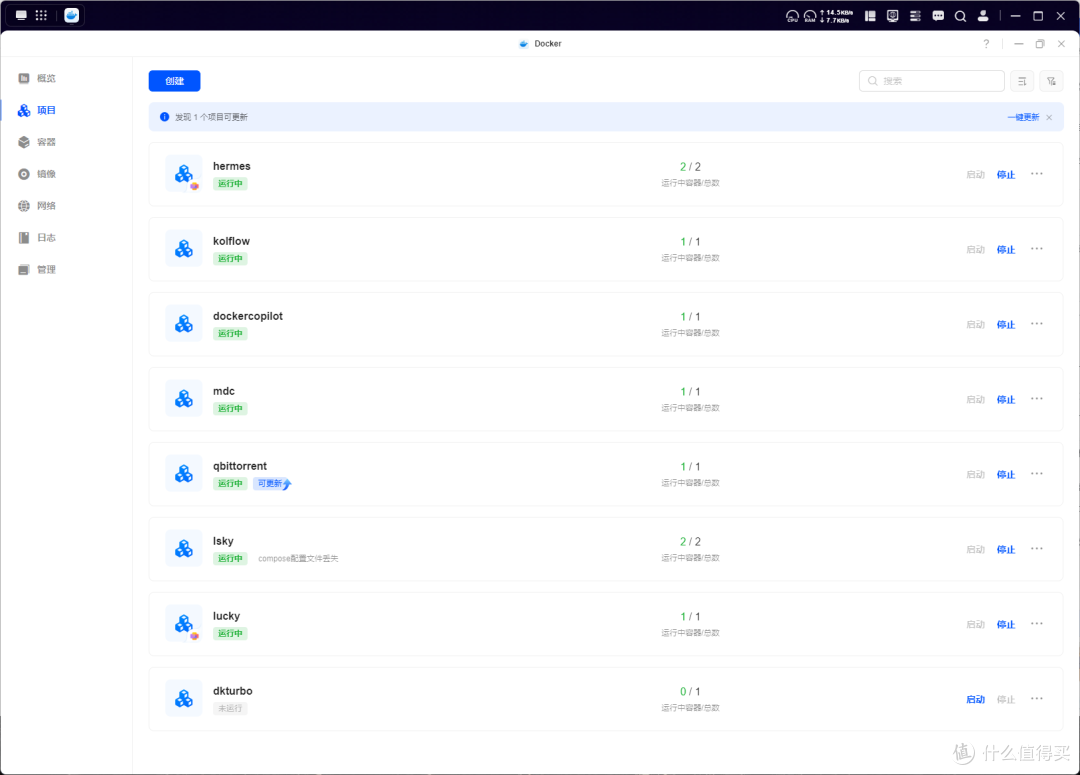Click the RAM gauge indicator
Screen dimensions: 1080x775
(810, 16)
